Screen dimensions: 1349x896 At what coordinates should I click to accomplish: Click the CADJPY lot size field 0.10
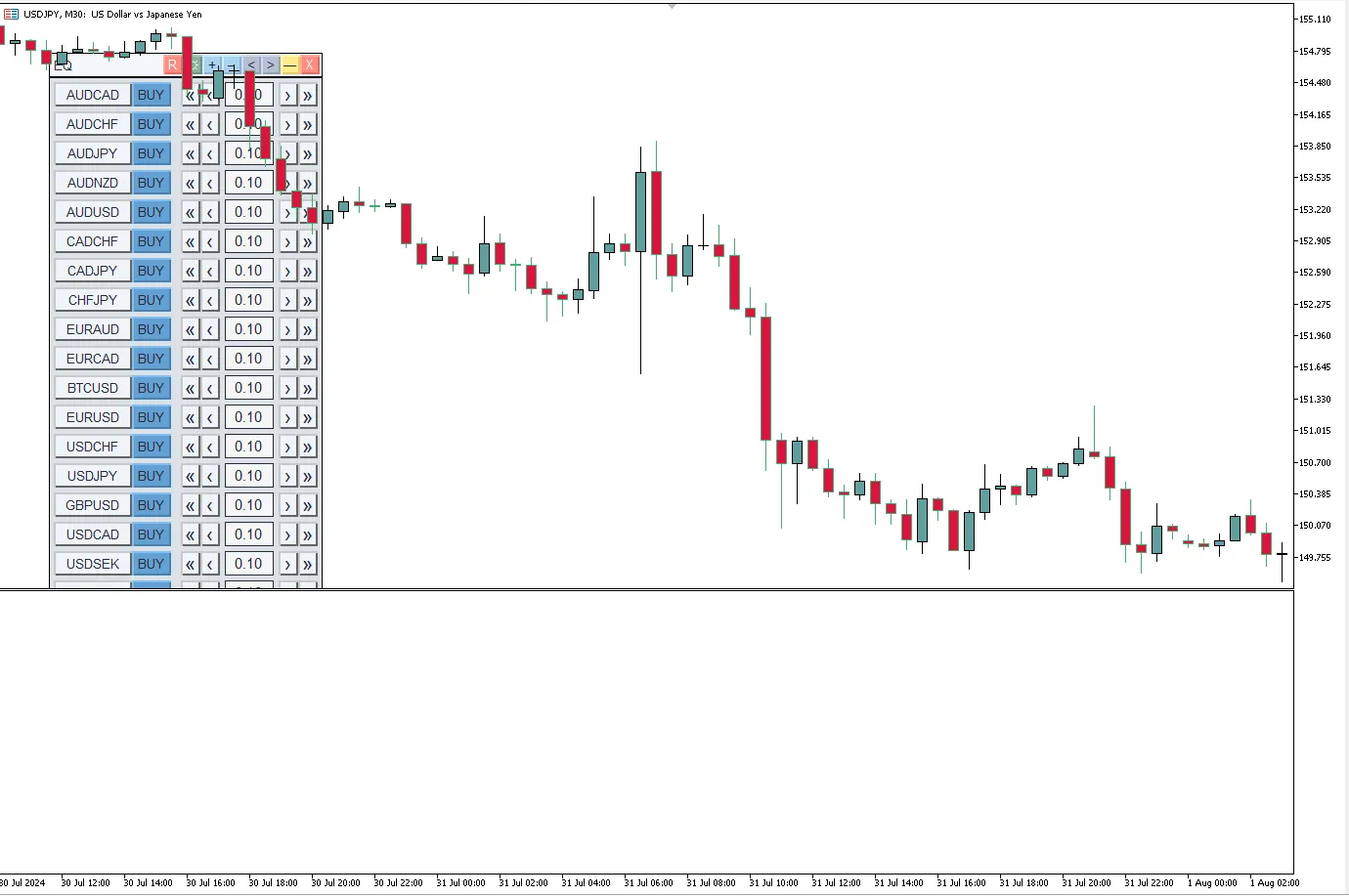(248, 271)
